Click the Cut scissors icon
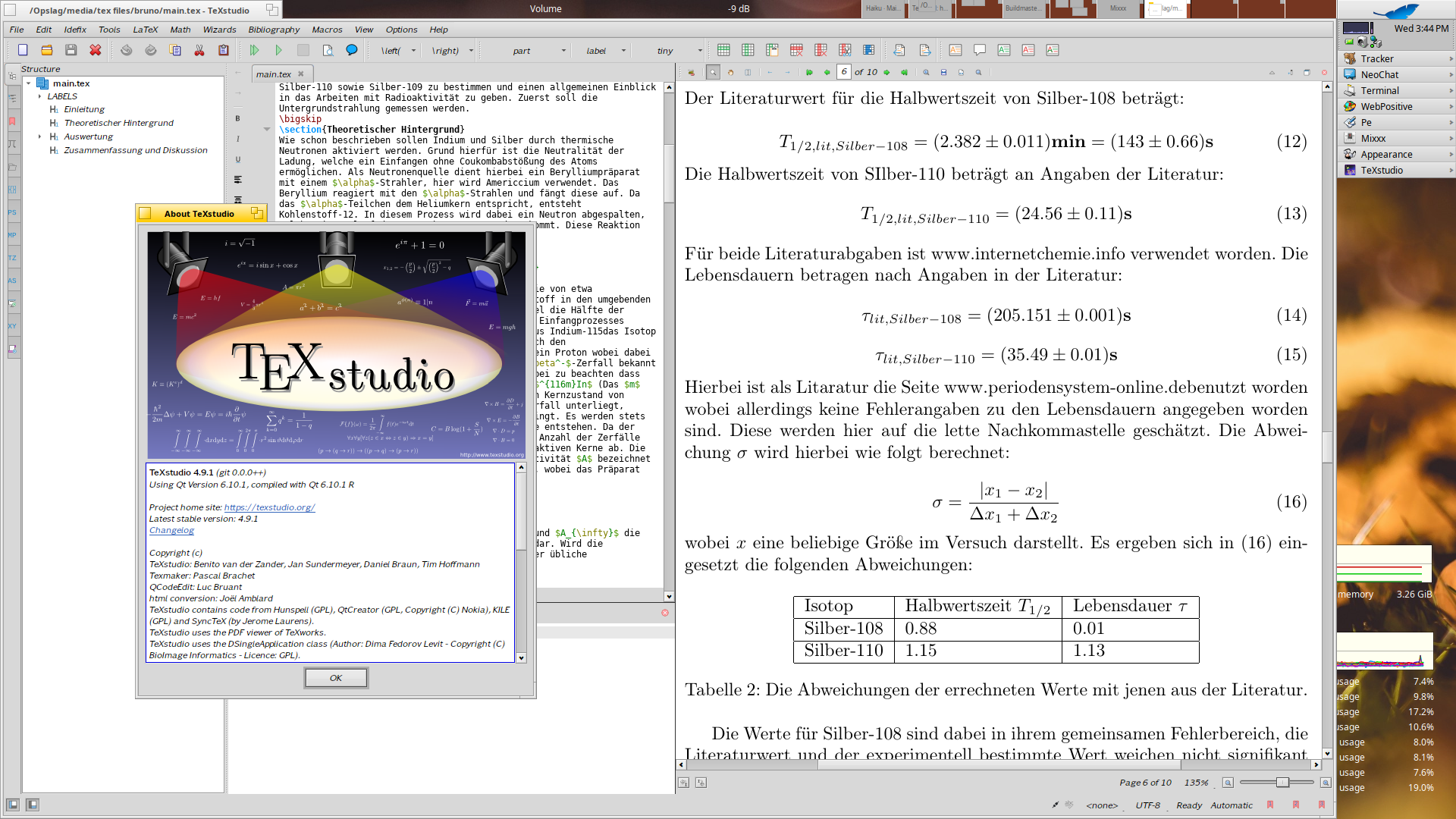The height and width of the screenshot is (819, 1456). (x=199, y=50)
